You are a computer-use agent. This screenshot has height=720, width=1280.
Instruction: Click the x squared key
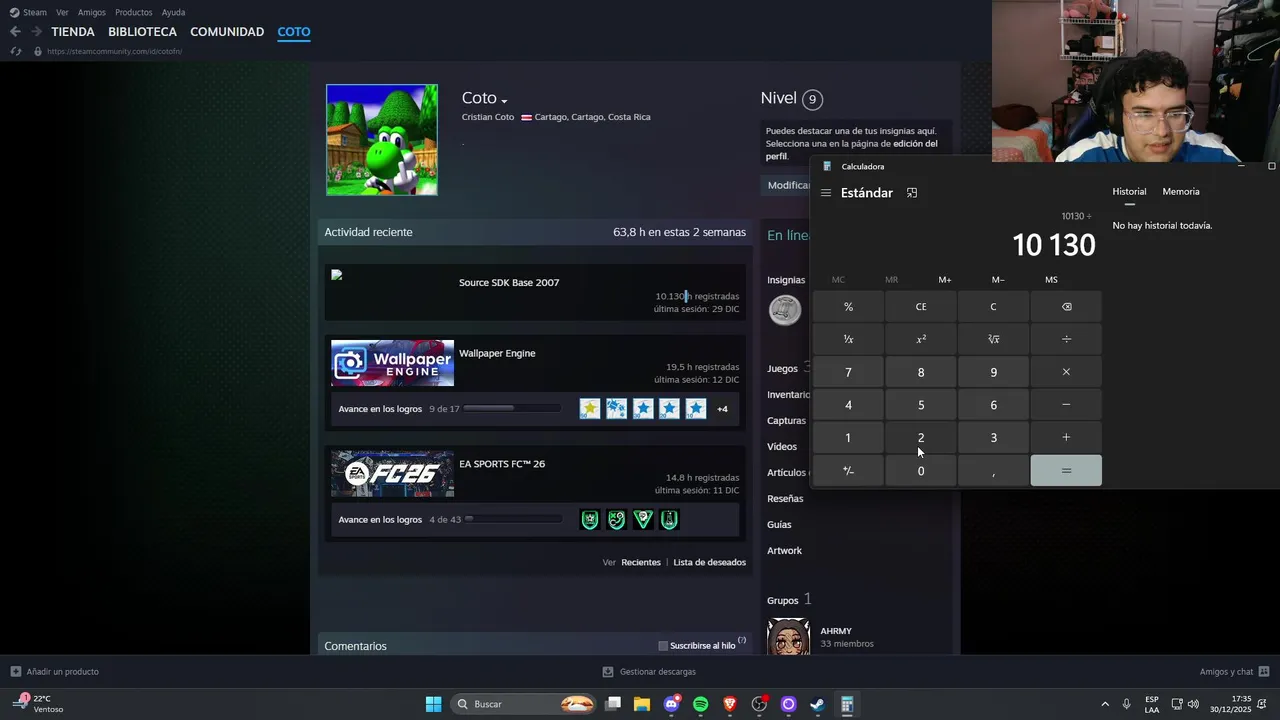pyautogui.click(x=921, y=339)
